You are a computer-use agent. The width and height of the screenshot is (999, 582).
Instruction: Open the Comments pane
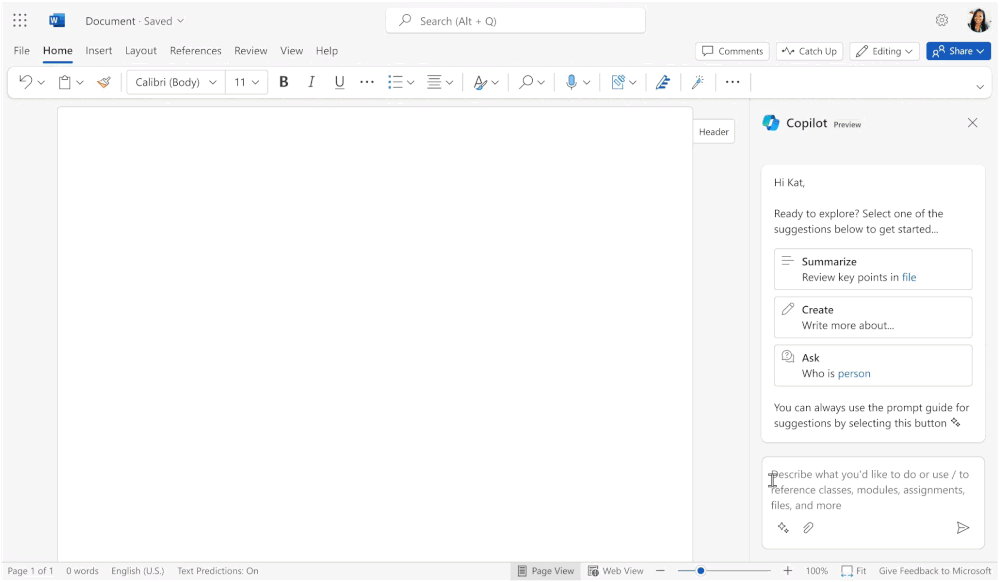[x=732, y=51]
